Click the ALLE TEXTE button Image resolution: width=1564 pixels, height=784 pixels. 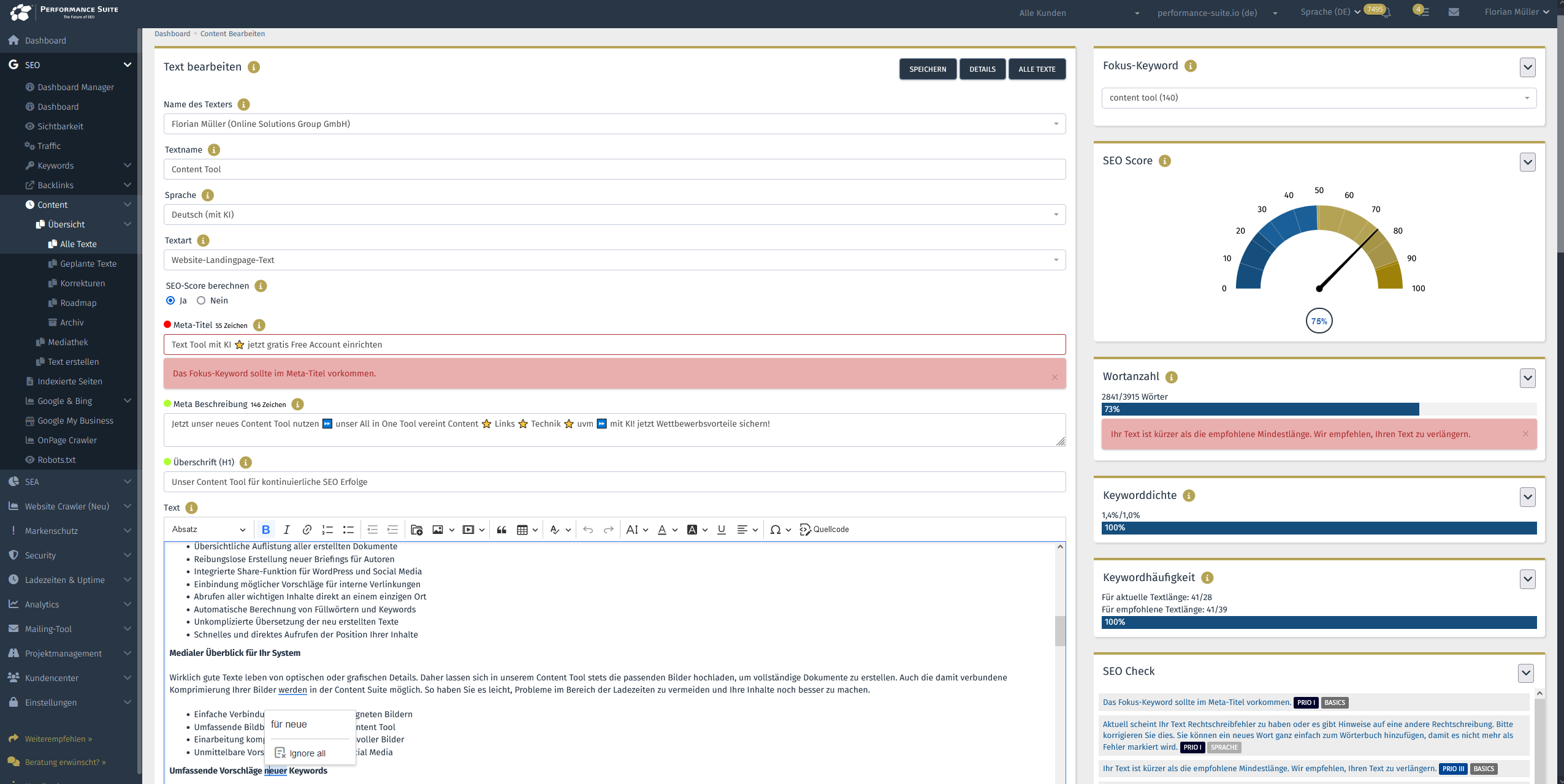click(1037, 69)
